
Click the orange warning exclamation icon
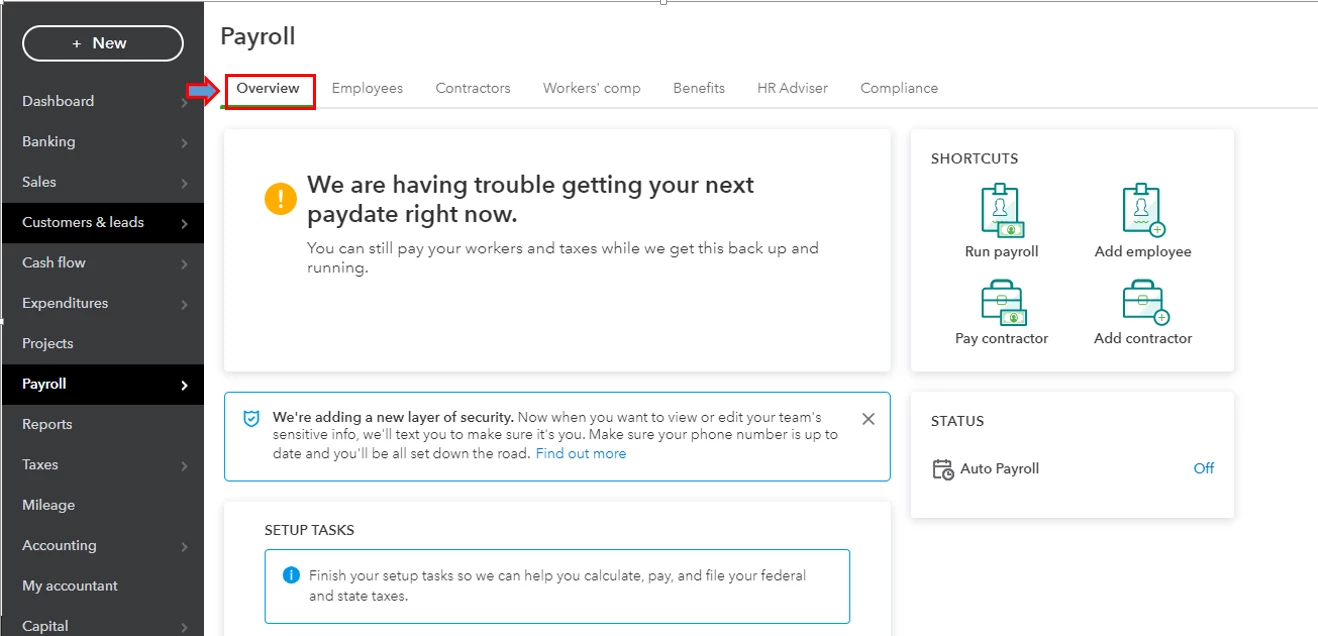pyautogui.click(x=281, y=198)
